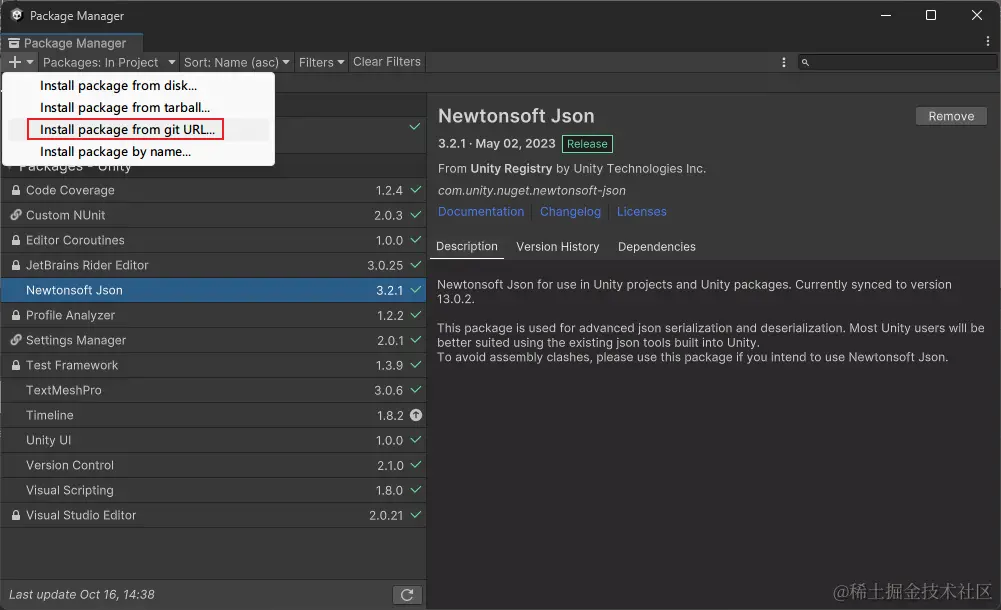
Task: Switch to the Dependencies tab
Action: pyautogui.click(x=656, y=246)
